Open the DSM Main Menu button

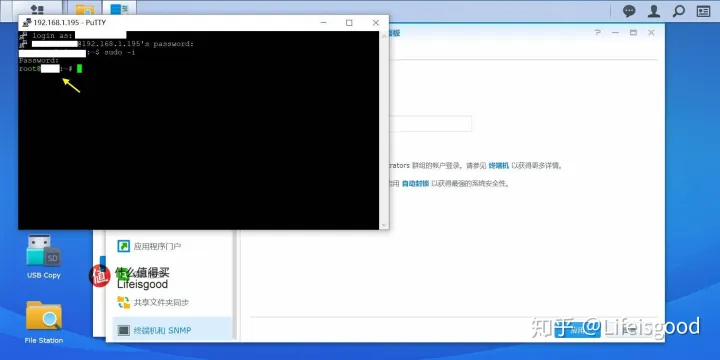pyautogui.click(x=37, y=9)
